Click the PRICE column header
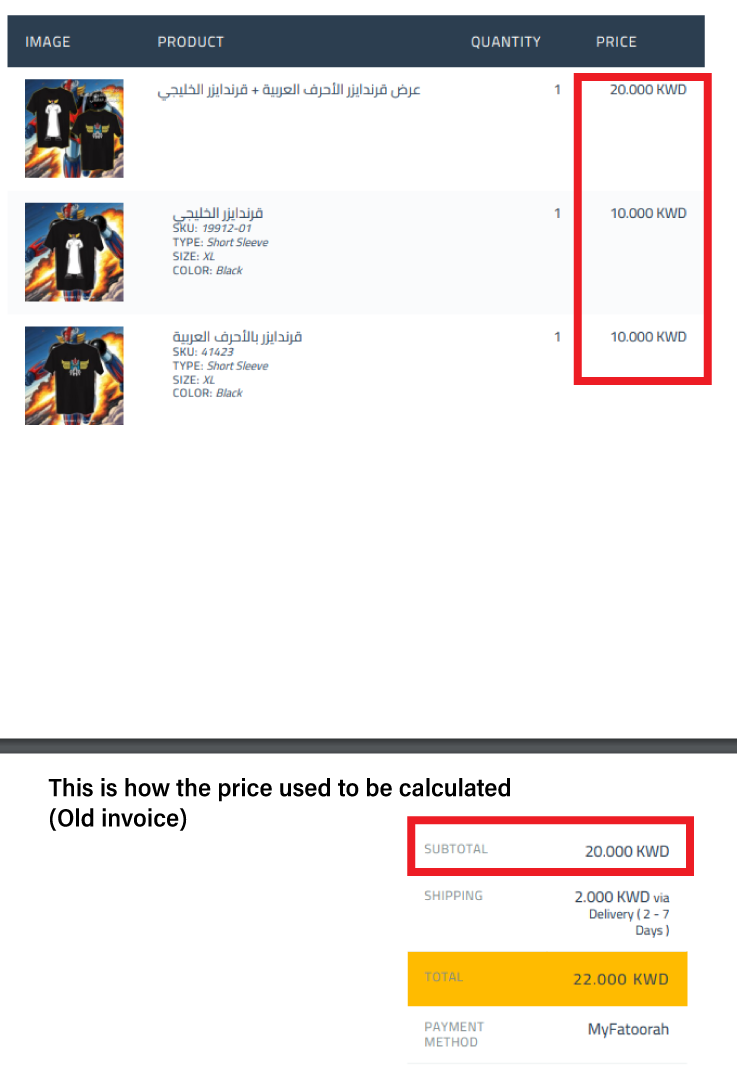This screenshot has height=1080, width=737. pos(616,42)
